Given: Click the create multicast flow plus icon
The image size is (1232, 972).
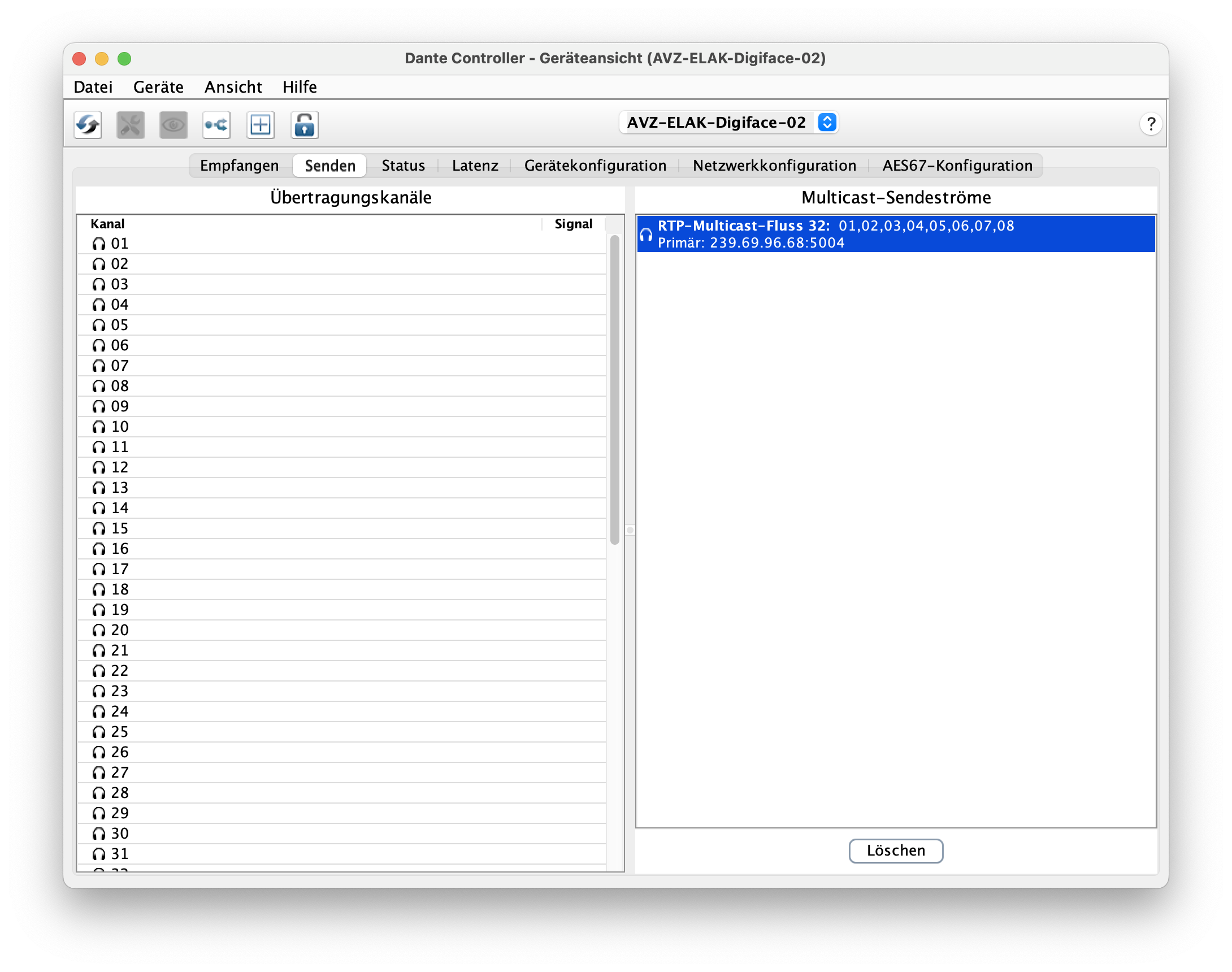Looking at the screenshot, I should point(260,124).
